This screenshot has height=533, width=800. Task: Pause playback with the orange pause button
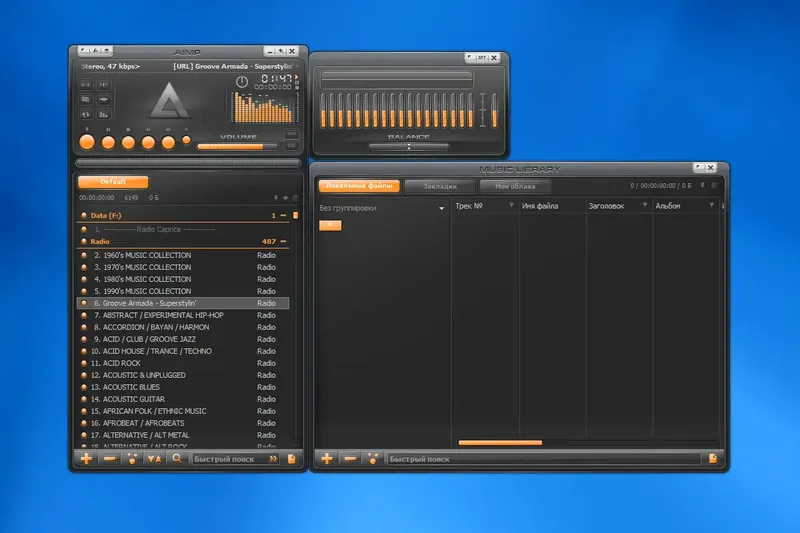coord(108,142)
